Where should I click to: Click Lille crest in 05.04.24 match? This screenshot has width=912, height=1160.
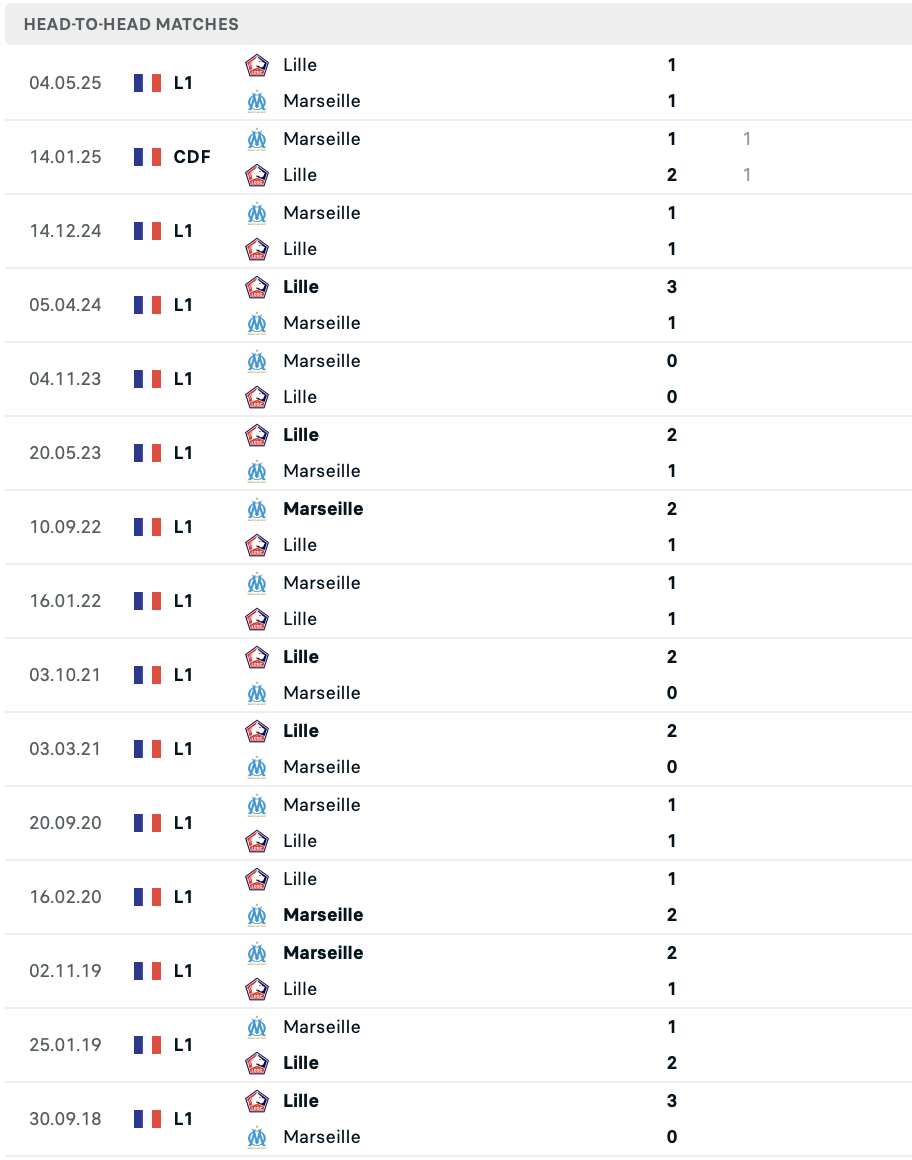tap(257, 287)
